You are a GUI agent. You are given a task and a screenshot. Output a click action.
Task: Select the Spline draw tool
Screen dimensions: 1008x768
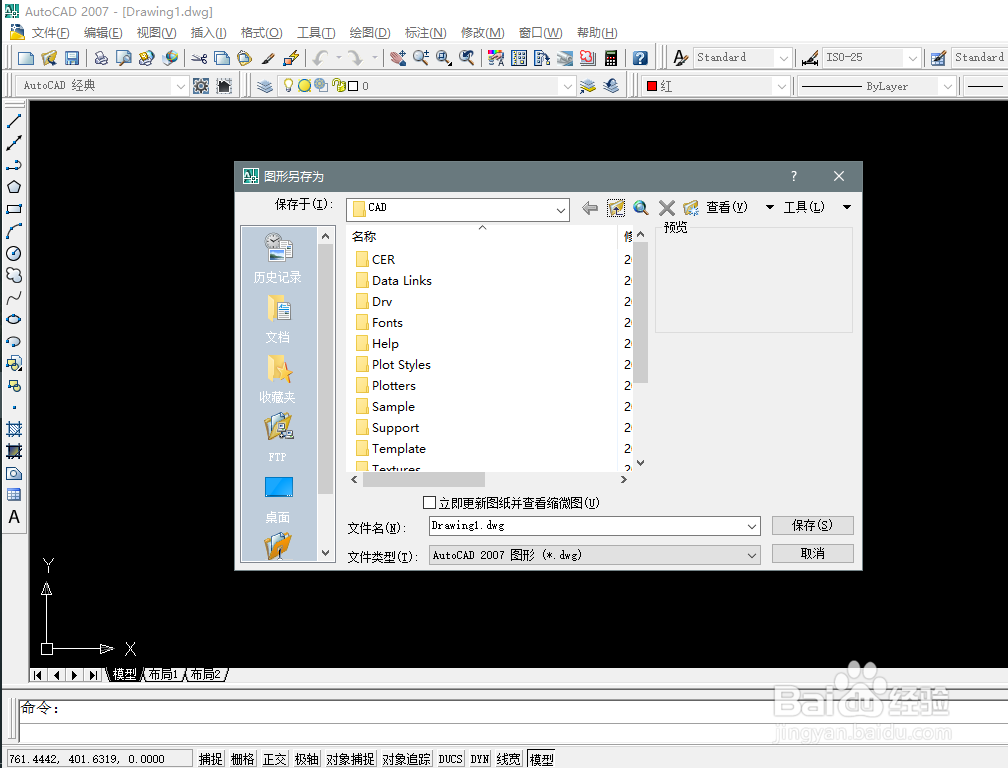click(x=14, y=298)
